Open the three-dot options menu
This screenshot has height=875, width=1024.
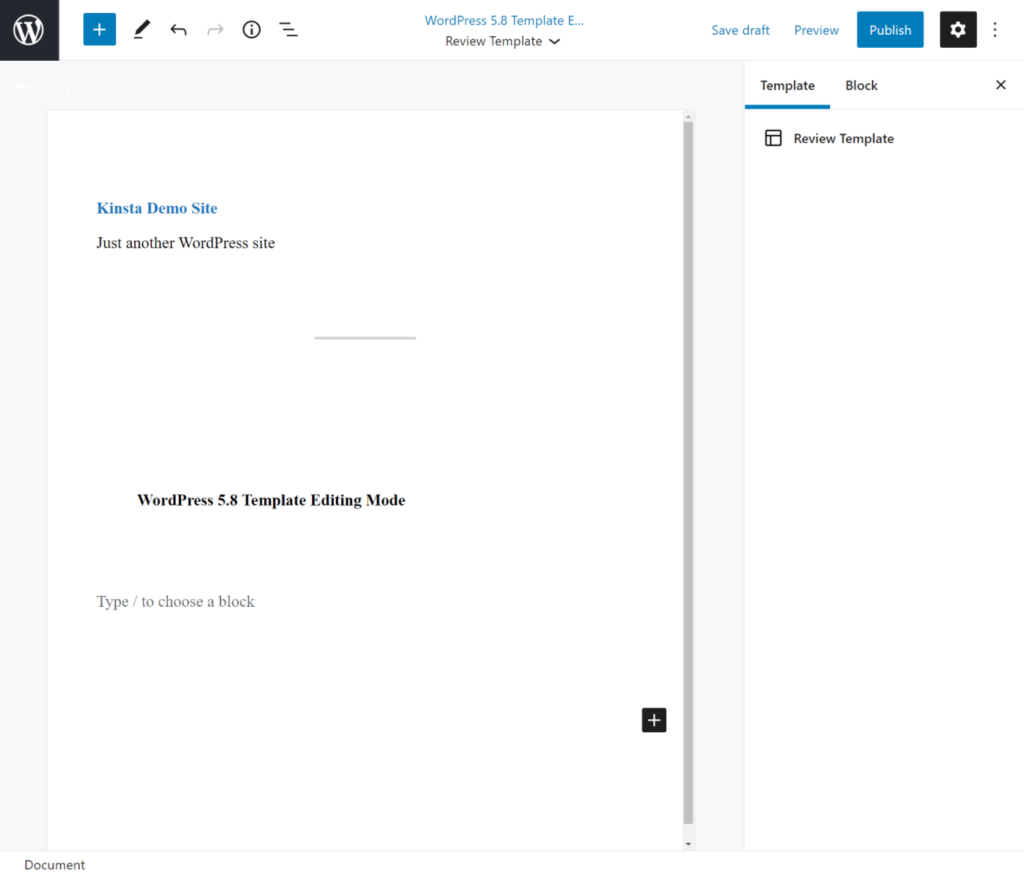click(995, 29)
